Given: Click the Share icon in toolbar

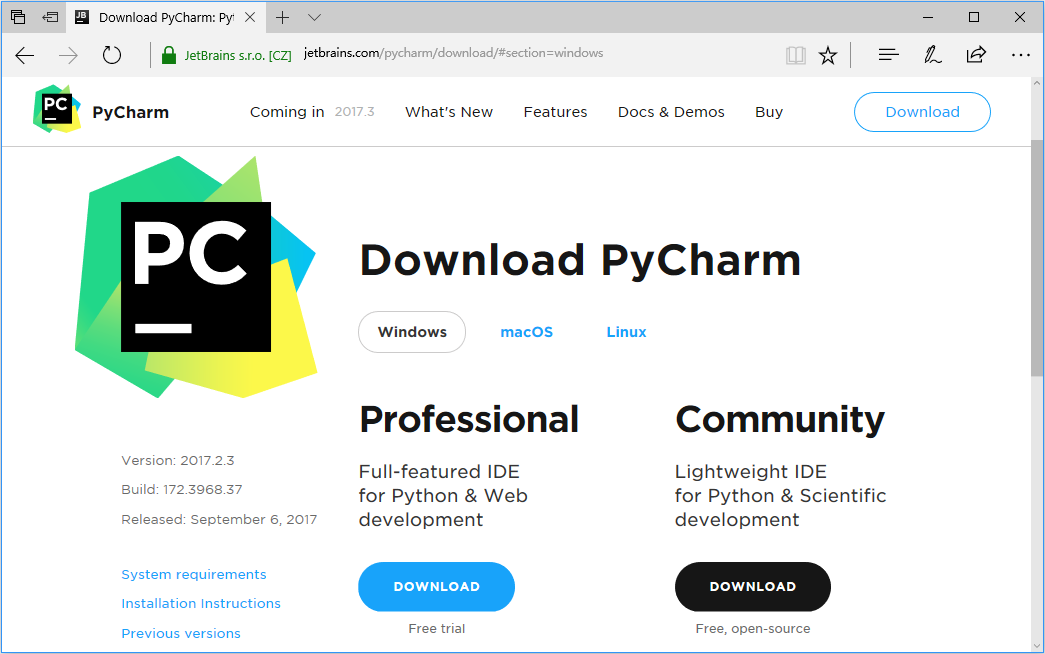Looking at the screenshot, I should (976, 55).
